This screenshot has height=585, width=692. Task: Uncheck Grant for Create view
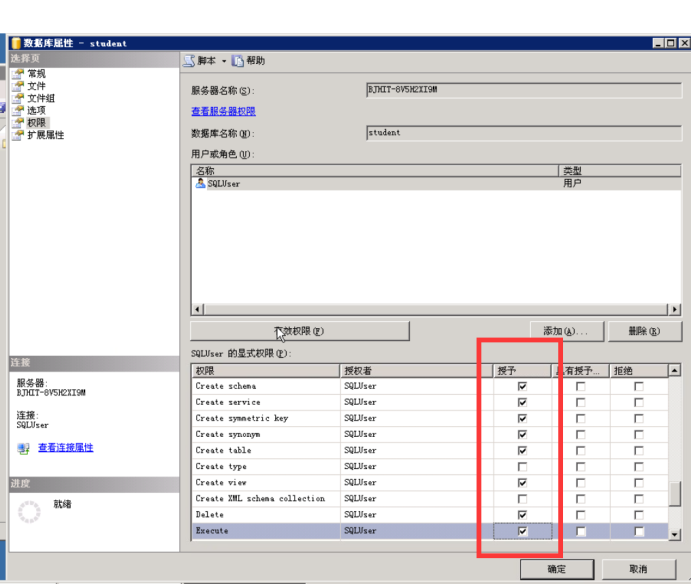click(x=522, y=483)
